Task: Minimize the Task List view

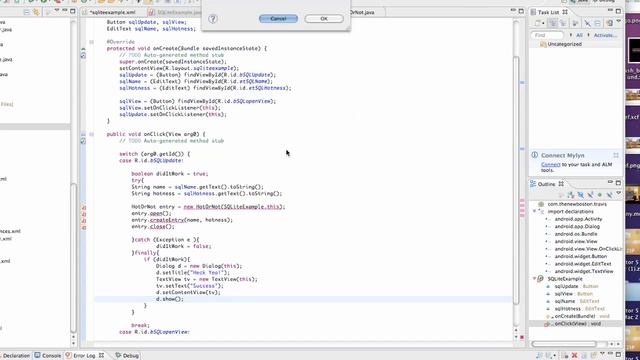Action: pos(610,11)
